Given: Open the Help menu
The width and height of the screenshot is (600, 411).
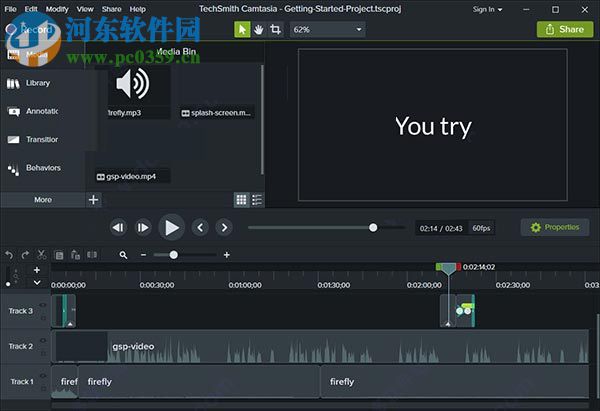Looking at the screenshot, I should coord(137,9).
